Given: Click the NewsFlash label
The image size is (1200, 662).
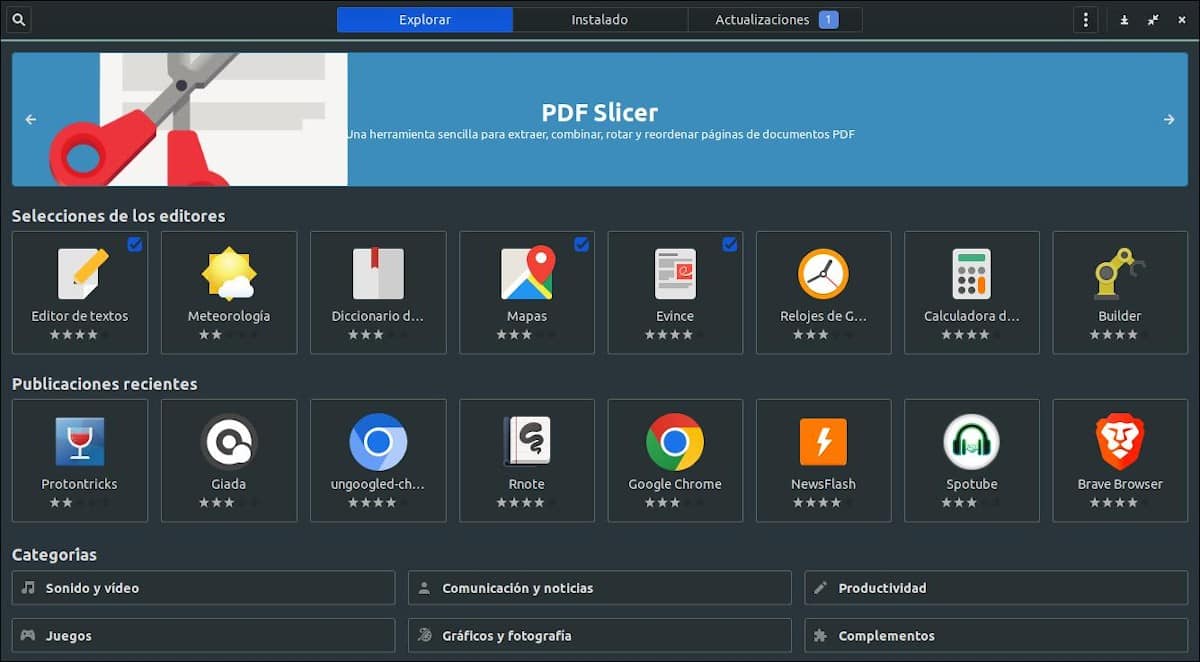Looking at the screenshot, I should pos(823,484).
